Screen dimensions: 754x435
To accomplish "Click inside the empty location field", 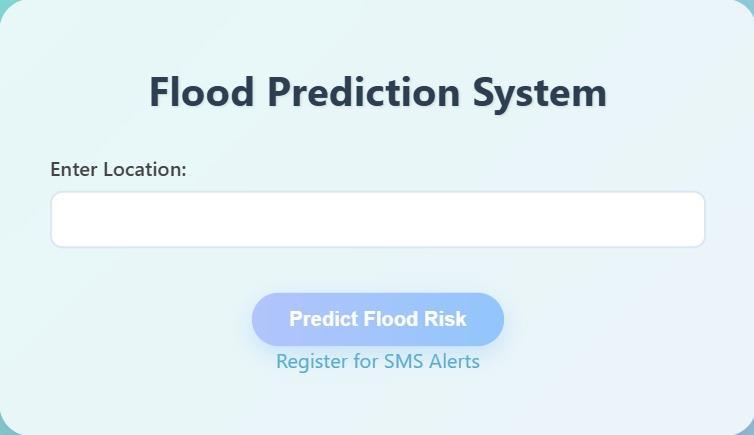I will coord(377,219).
